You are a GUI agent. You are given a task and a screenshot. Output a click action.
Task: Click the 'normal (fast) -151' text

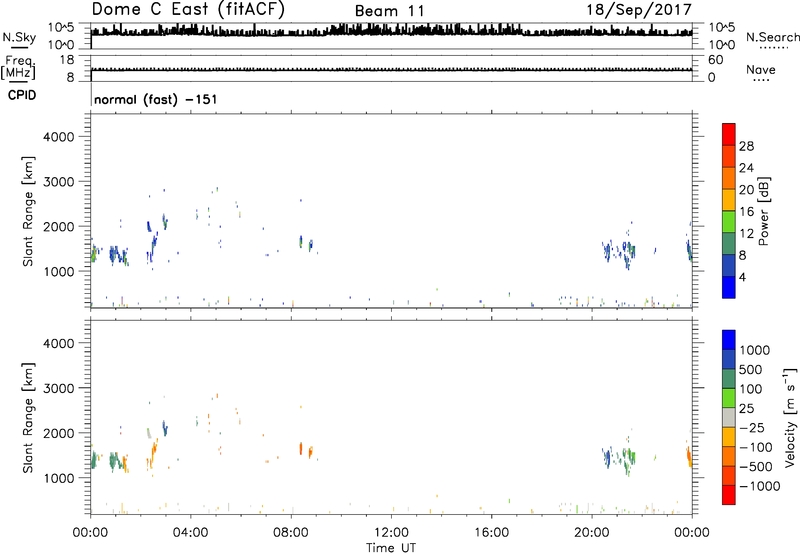156,99
